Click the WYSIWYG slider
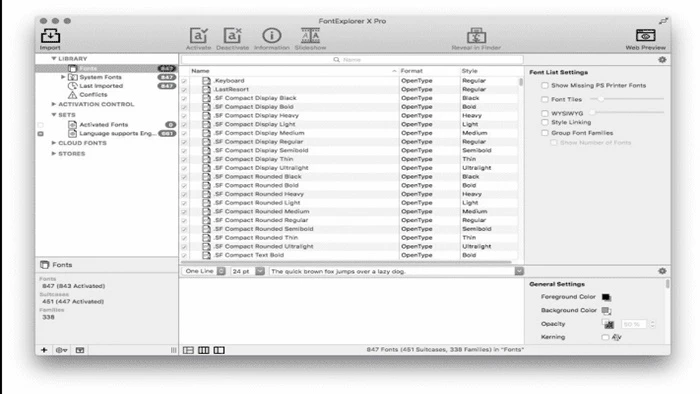The width and height of the screenshot is (700, 394). [x=627, y=112]
